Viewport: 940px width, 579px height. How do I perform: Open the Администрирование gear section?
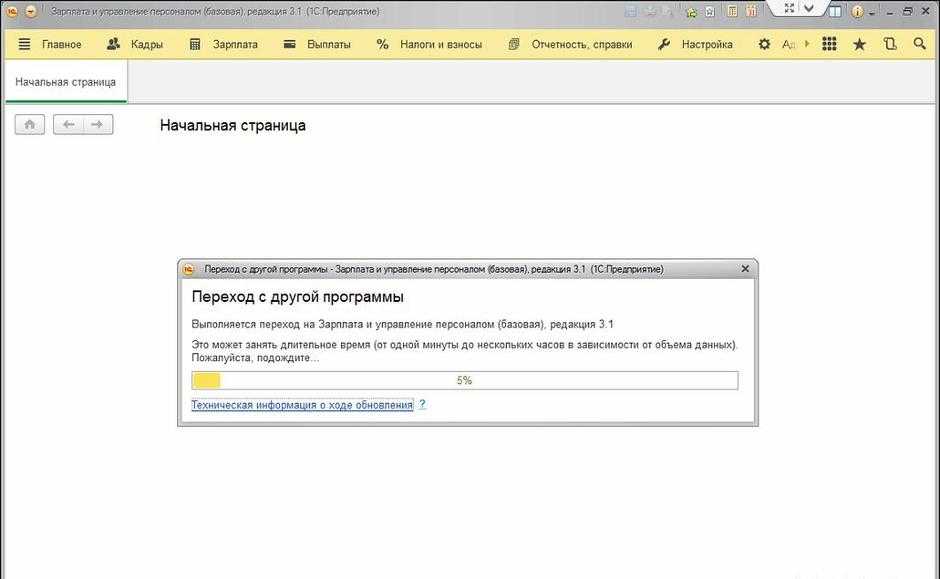point(764,44)
